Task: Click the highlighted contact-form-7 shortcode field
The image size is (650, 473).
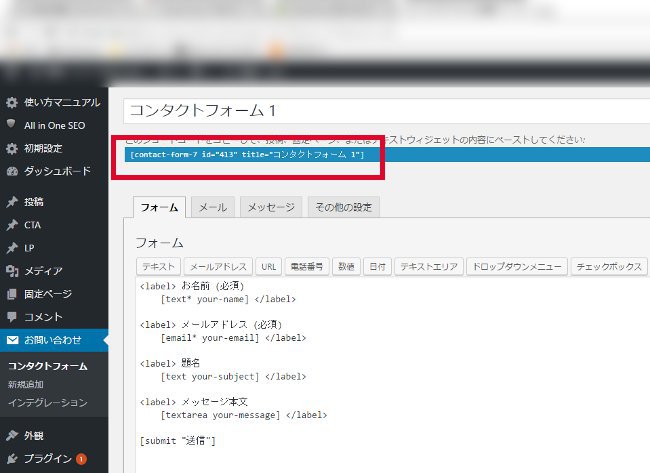Action: tap(250, 155)
